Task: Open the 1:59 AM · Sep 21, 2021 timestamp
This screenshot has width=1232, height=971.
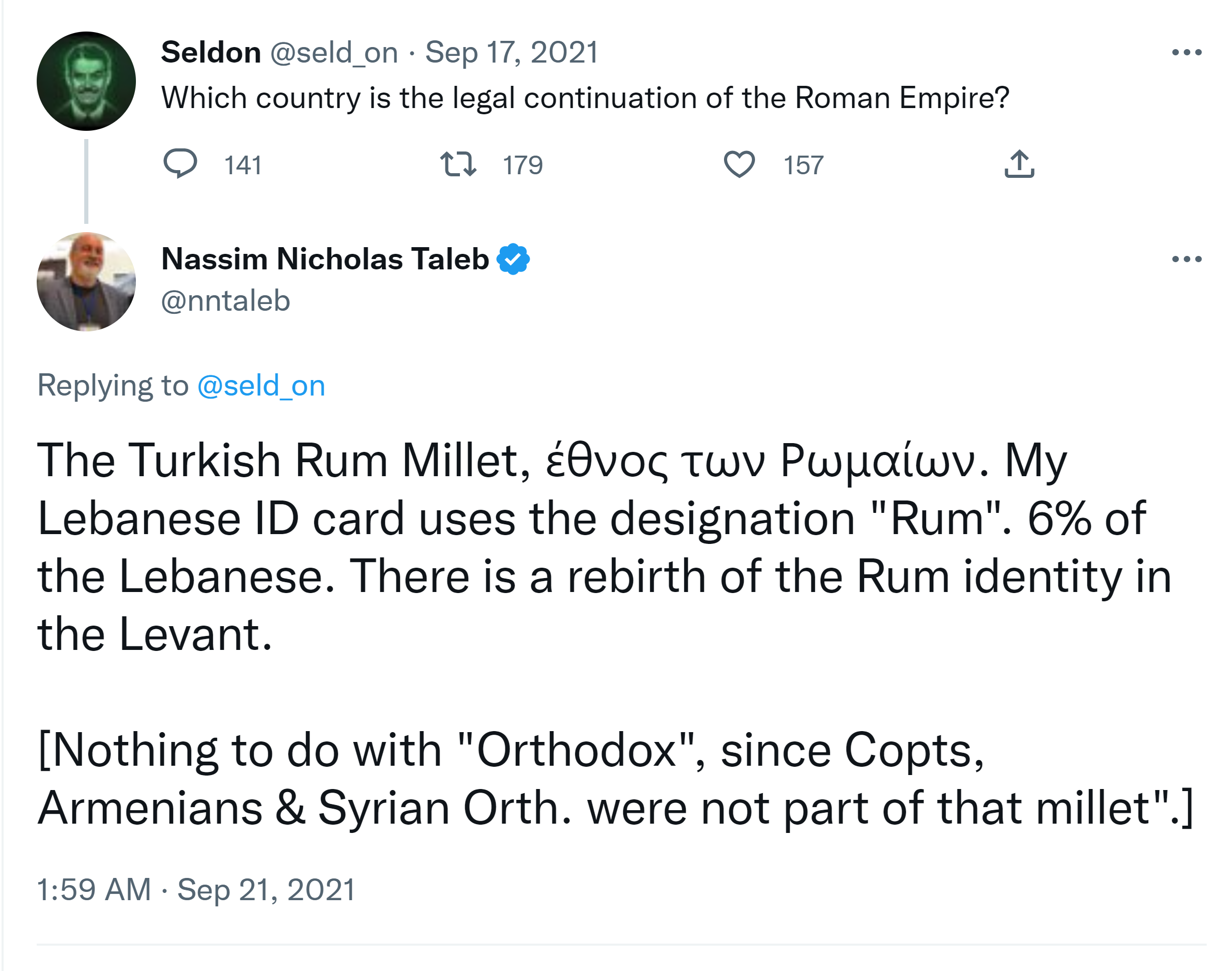Action: pos(196,889)
